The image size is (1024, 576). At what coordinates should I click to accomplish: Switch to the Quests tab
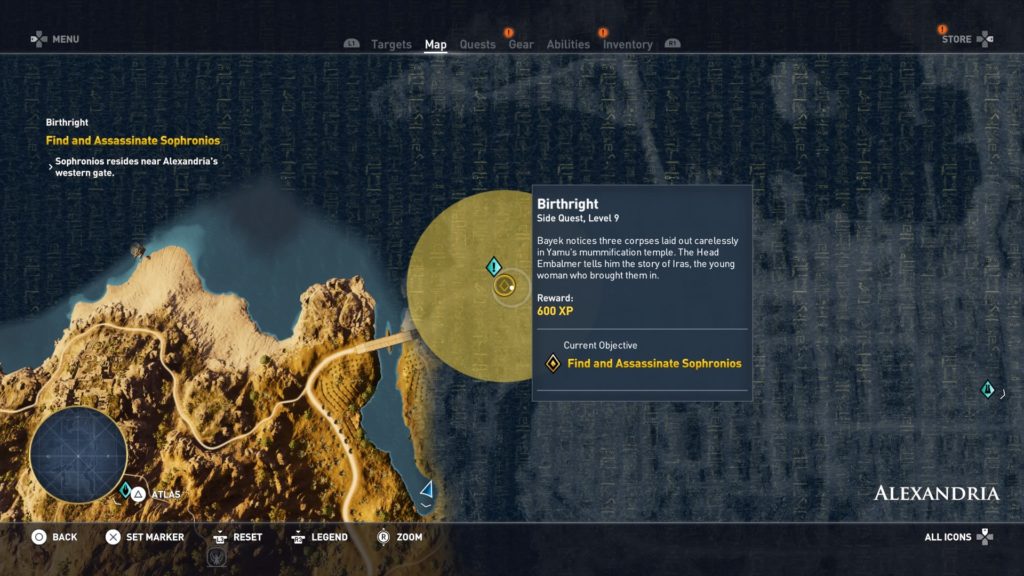tap(477, 45)
